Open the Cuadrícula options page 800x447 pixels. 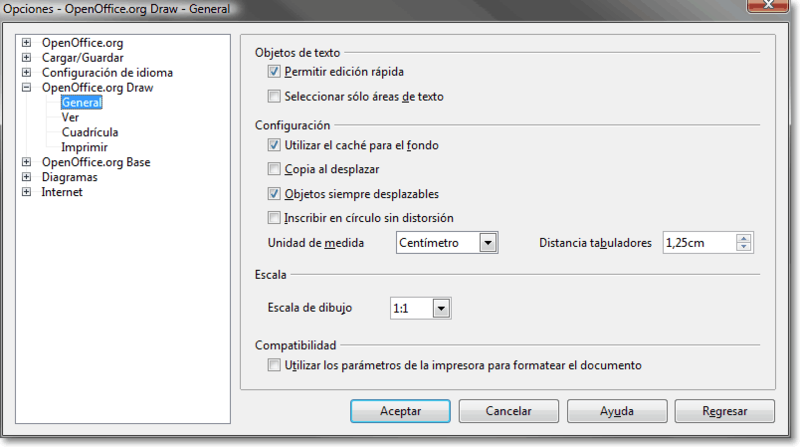(90, 132)
